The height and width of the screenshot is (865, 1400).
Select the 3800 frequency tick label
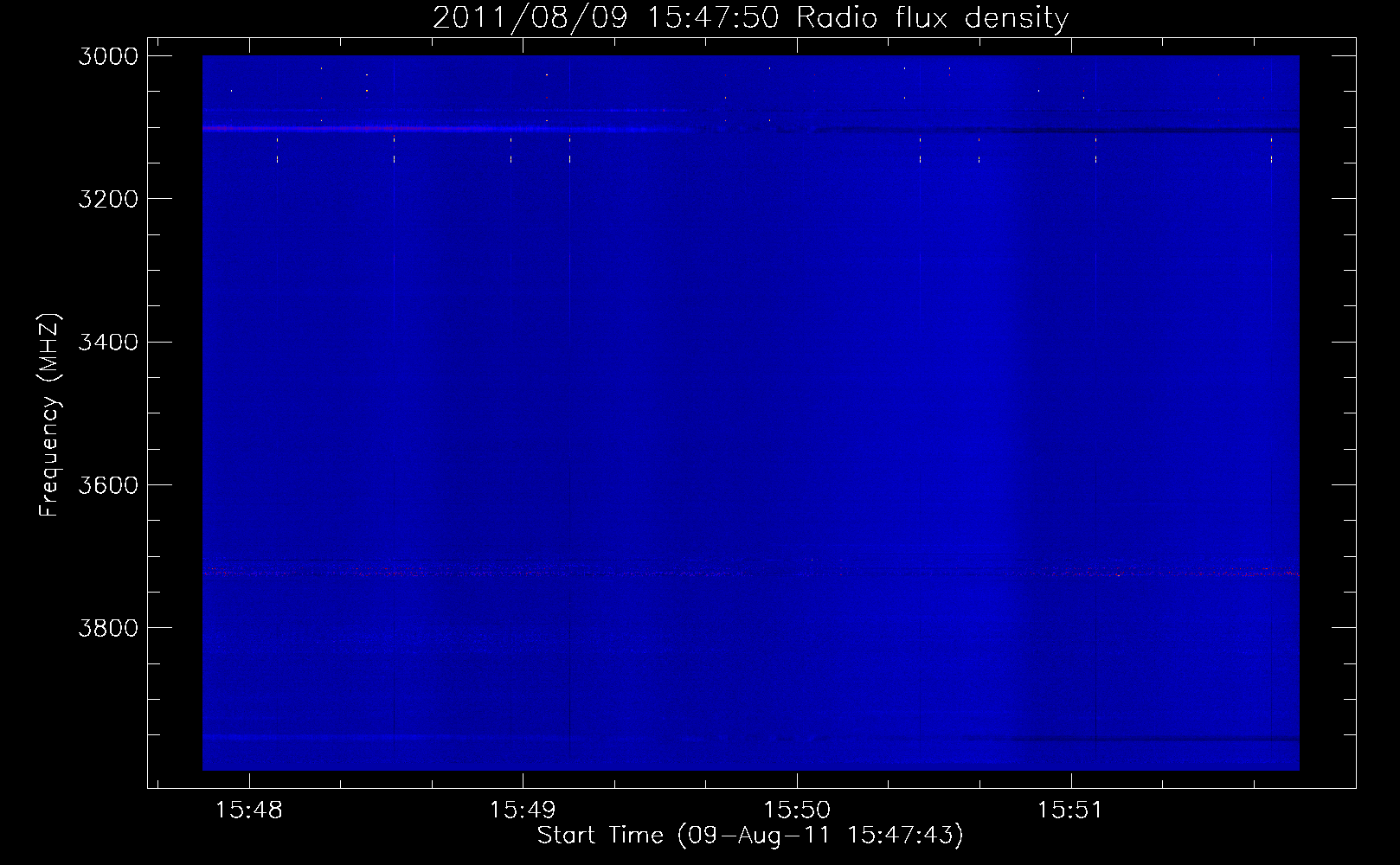point(108,627)
